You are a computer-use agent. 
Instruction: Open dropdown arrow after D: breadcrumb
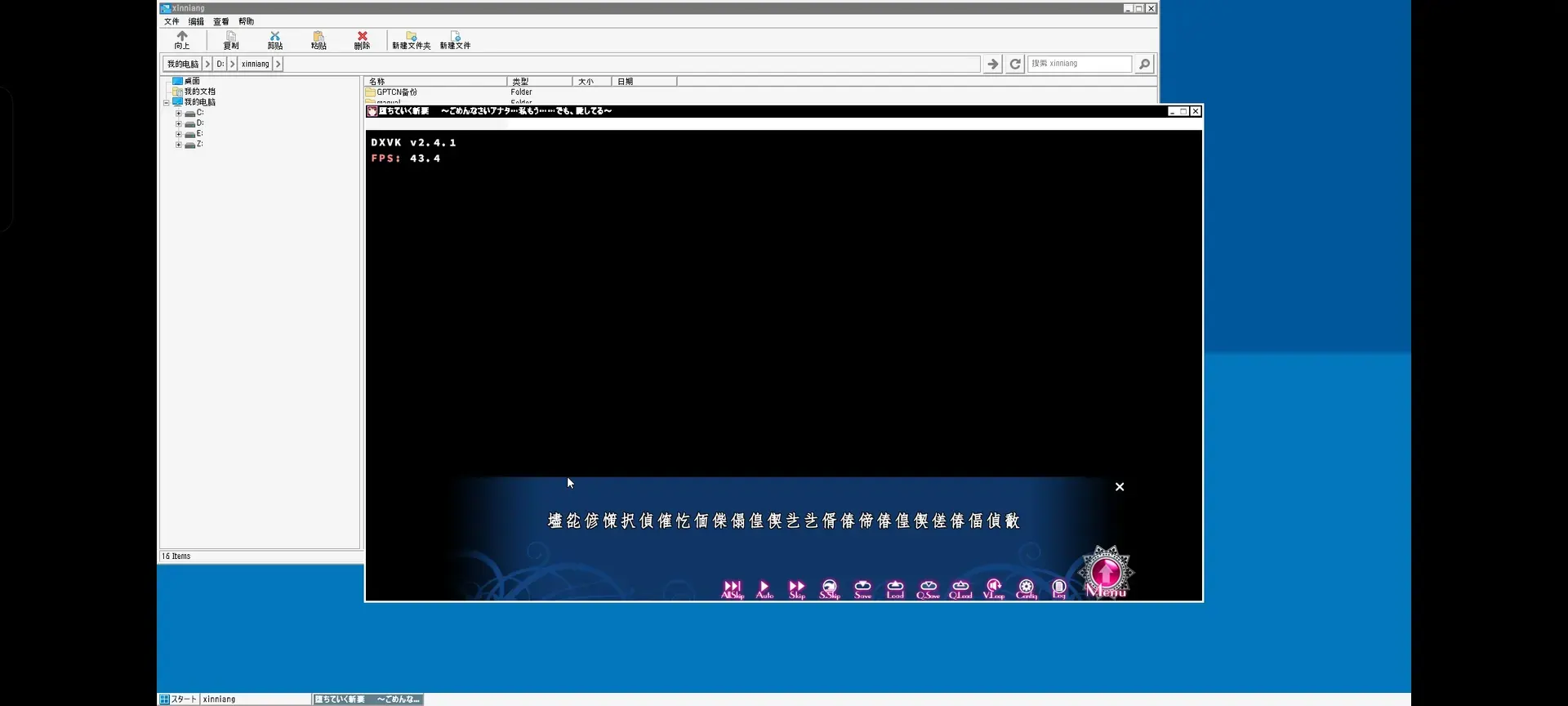coord(233,64)
